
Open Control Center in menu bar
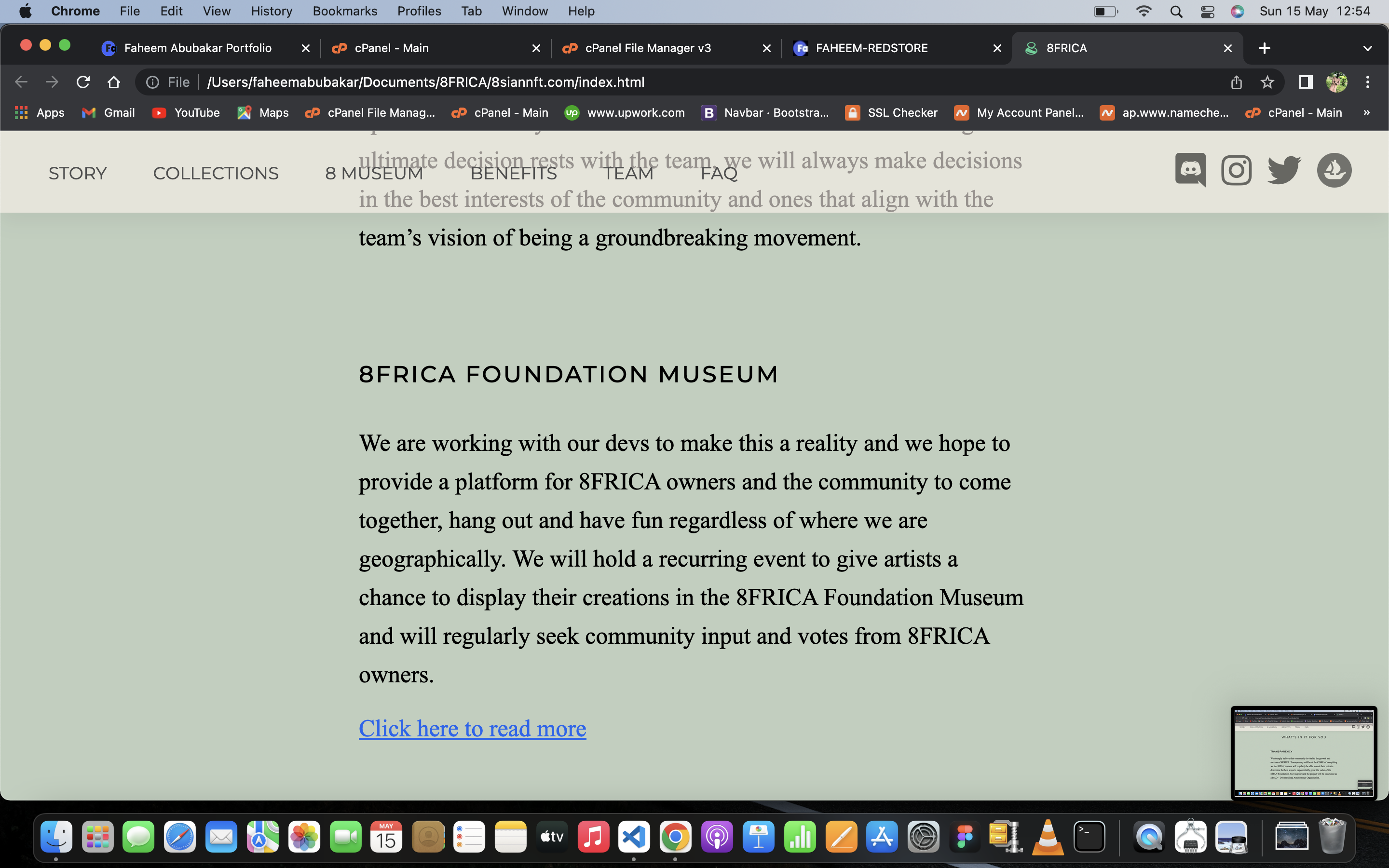(1207, 12)
